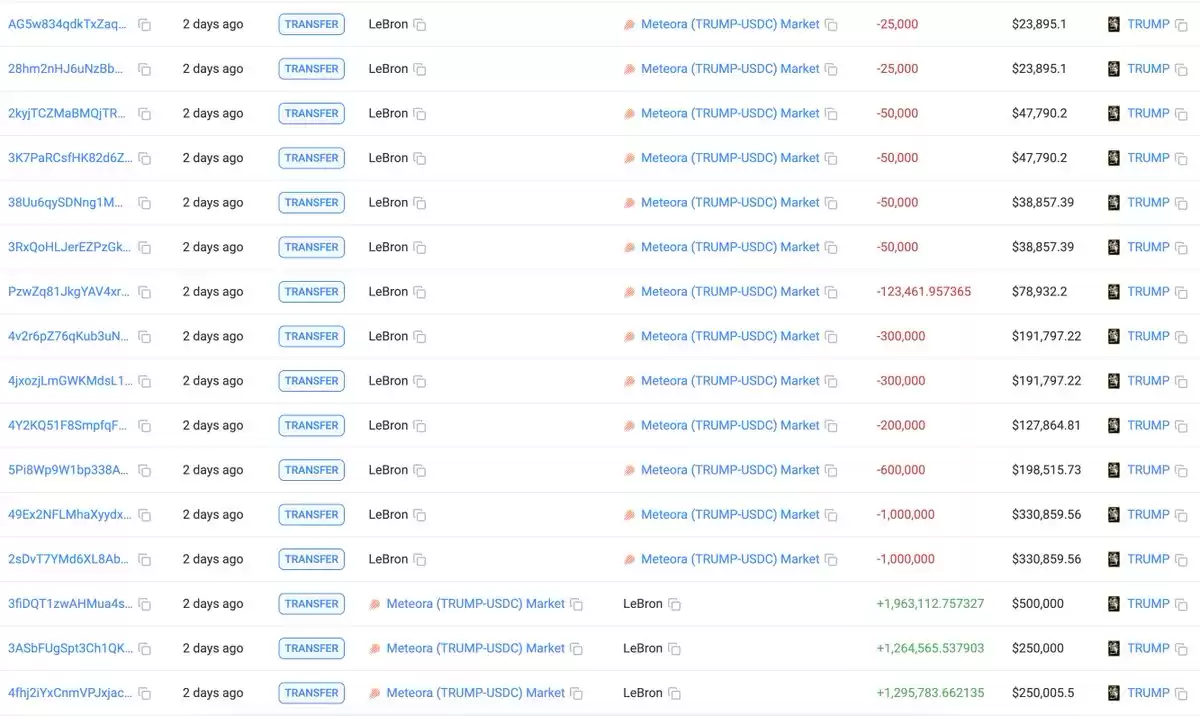Open transaction PzwZq81JkgYAV4xr...
1200x716 pixels.
coord(69,292)
